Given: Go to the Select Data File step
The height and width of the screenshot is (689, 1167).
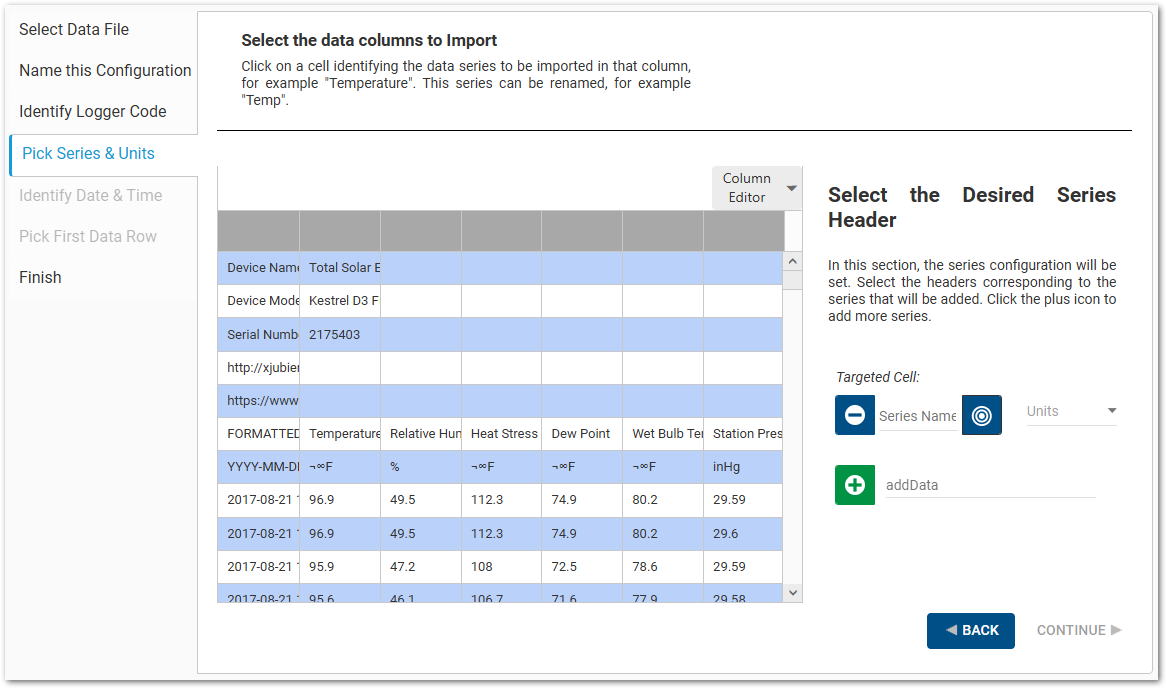Looking at the screenshot, I should tap(74, 29).
